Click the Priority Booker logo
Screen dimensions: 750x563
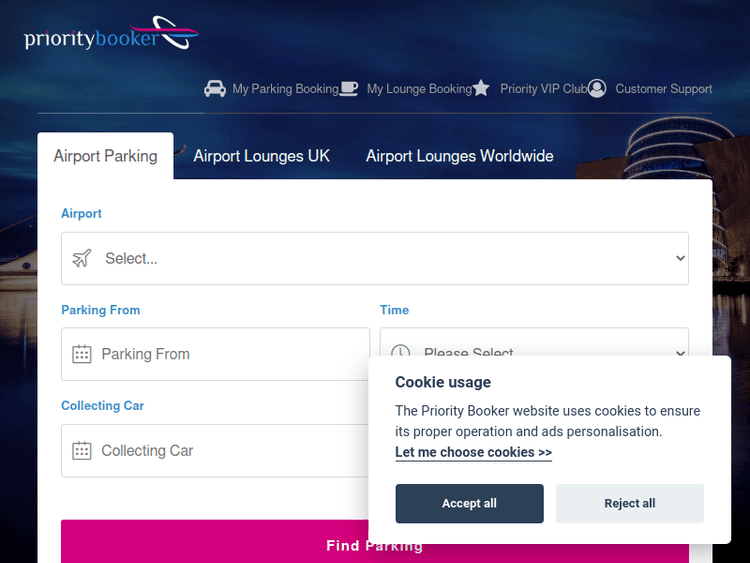pyautogui.click(x=111, y=35)
